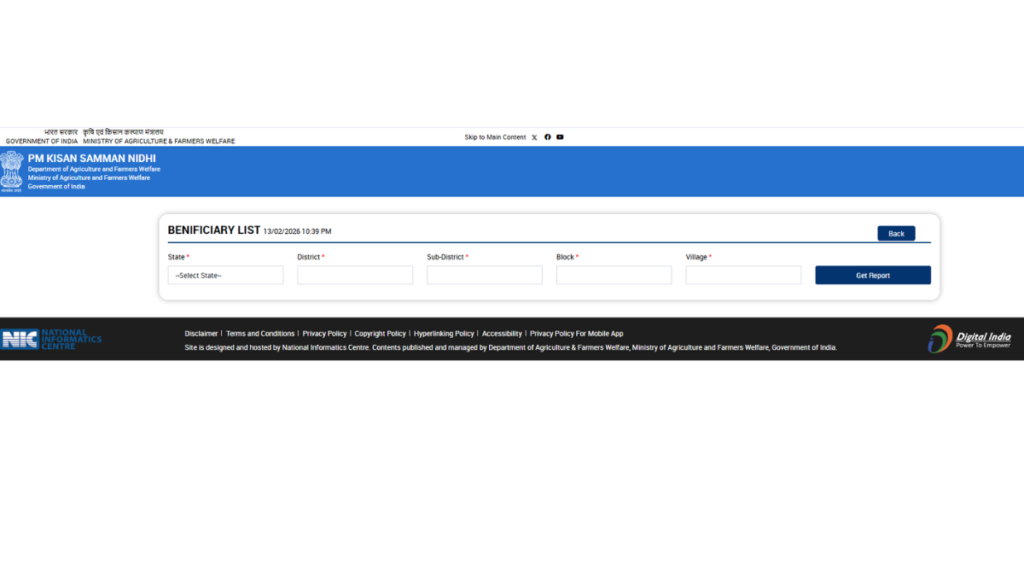Click the NIC National Informatics Centre logo
This screenshot has height=576, width=1024.
pos(51,339)
